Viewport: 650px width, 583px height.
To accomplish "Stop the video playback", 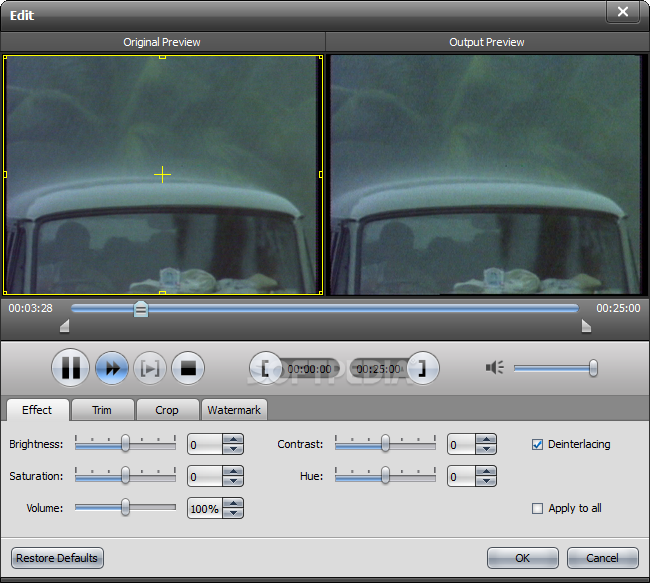I will tap(188, 368).
